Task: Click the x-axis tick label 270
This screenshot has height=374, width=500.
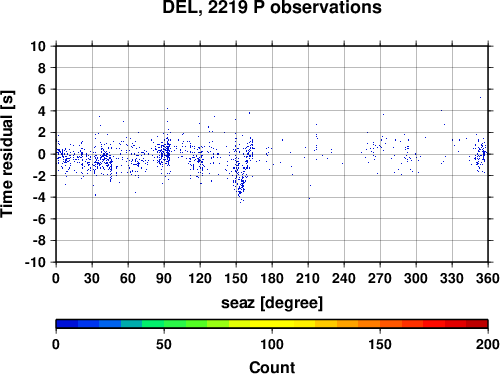Action: tap(380, 278)
